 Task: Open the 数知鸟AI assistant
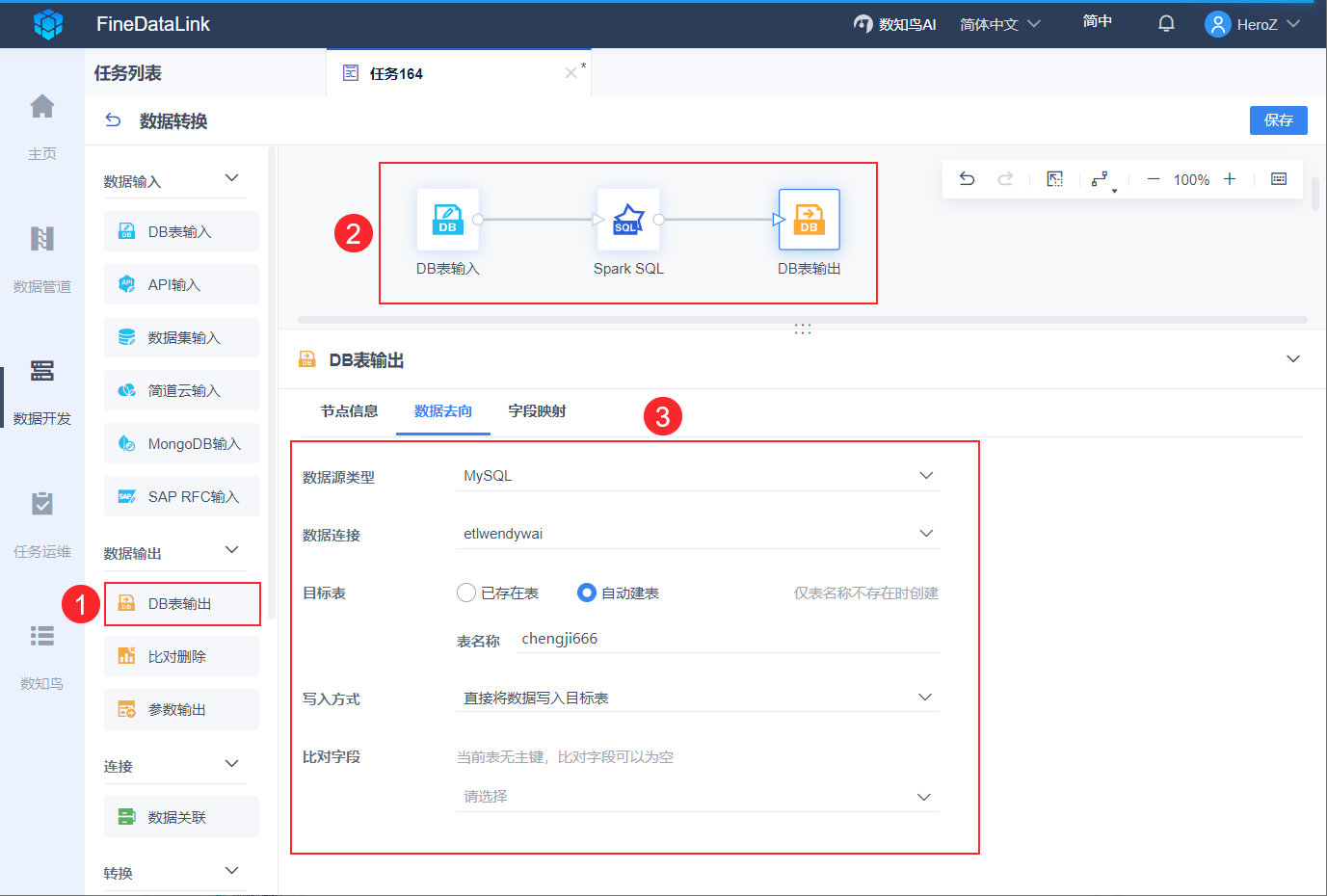(894, 24)
